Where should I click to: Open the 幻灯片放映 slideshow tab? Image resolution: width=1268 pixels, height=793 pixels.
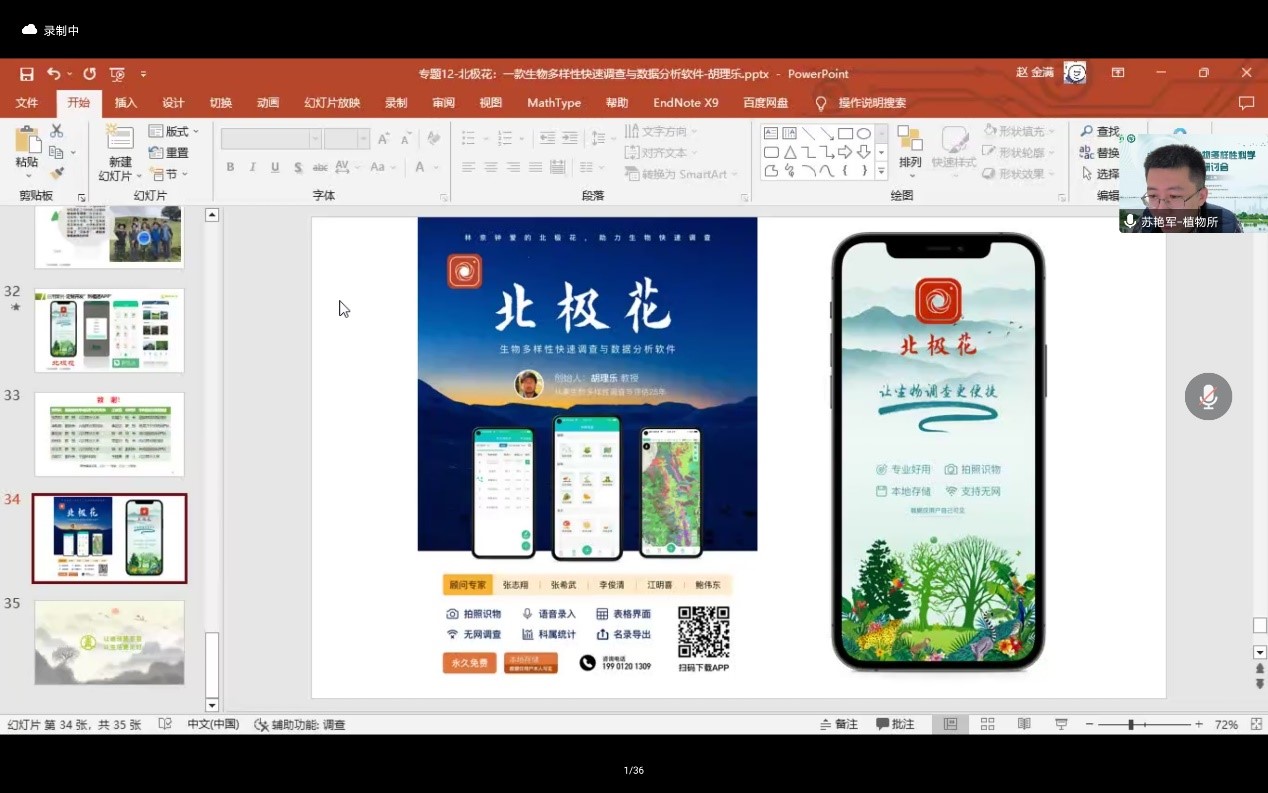tap(332, 103)
